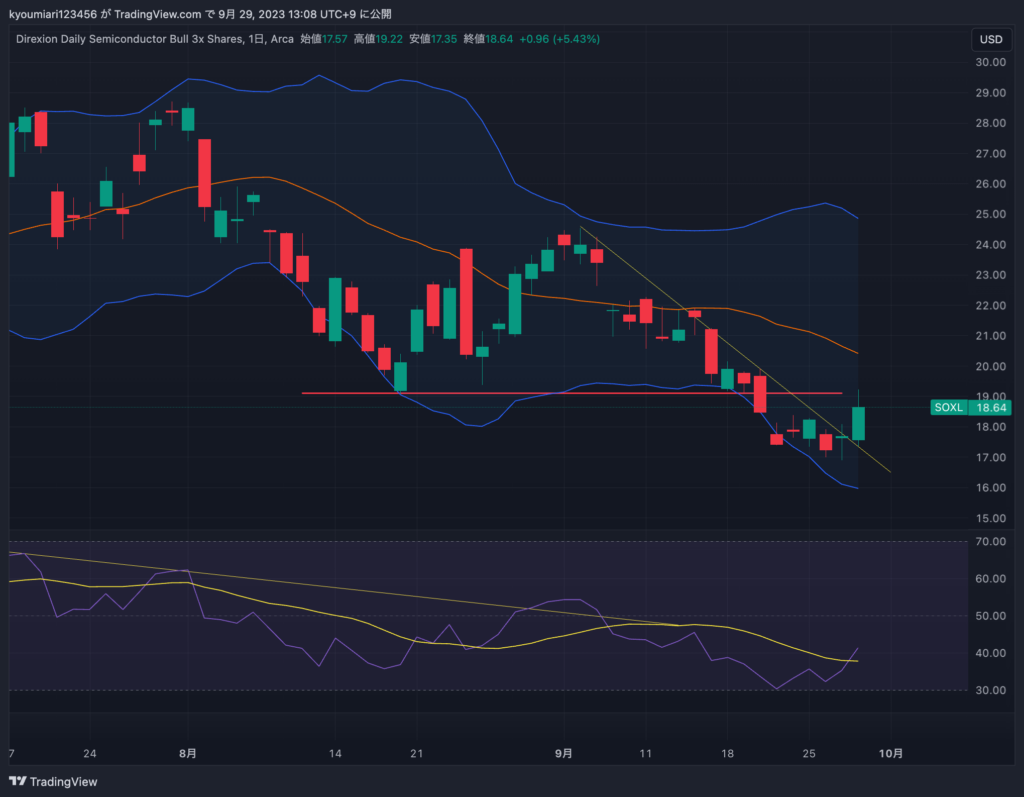Click the 安値17.35 low value
Viewport: 1024px width, 797px height.
tap(433, 39)
